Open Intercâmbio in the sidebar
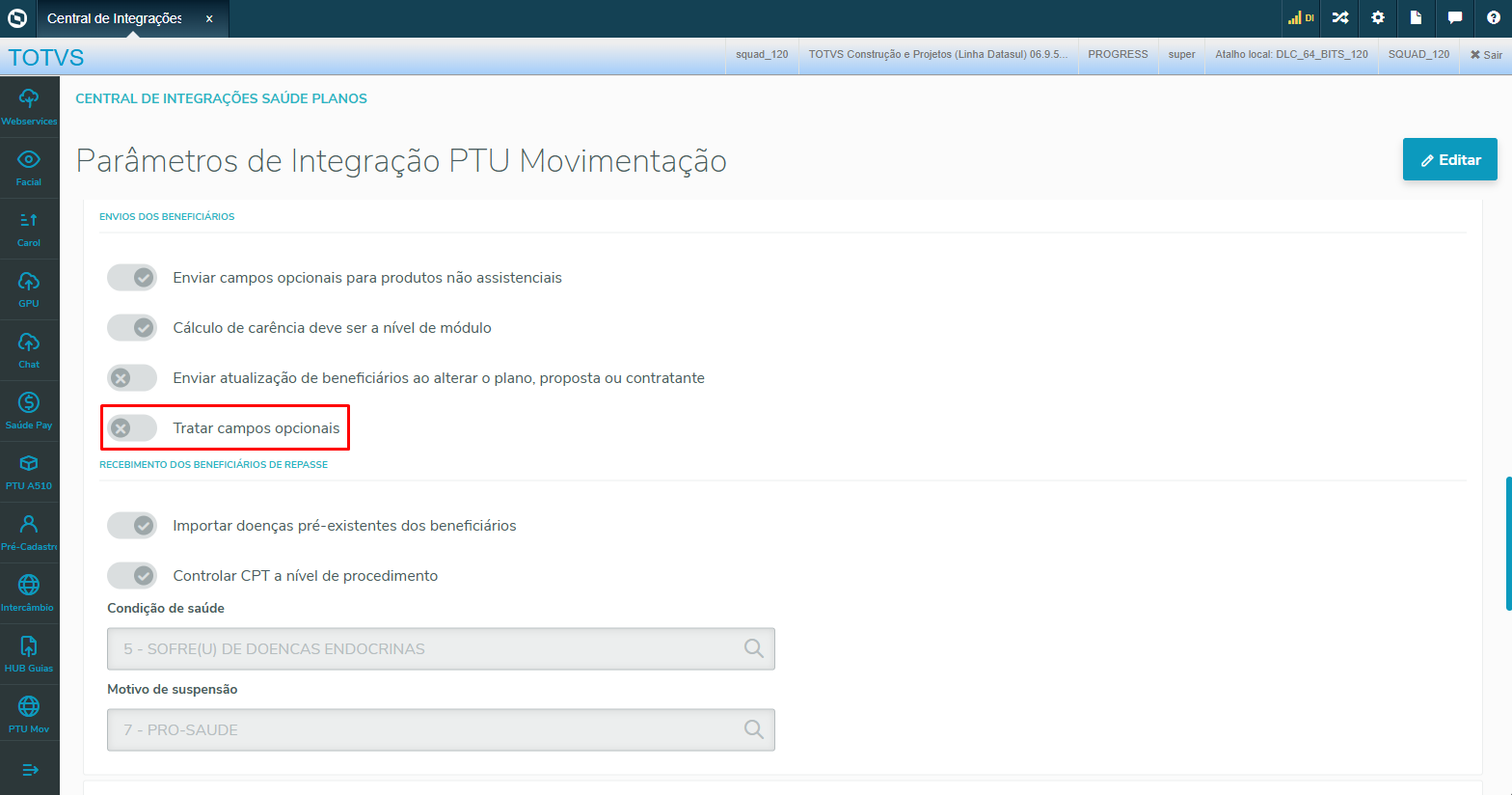 click(29, 593)
